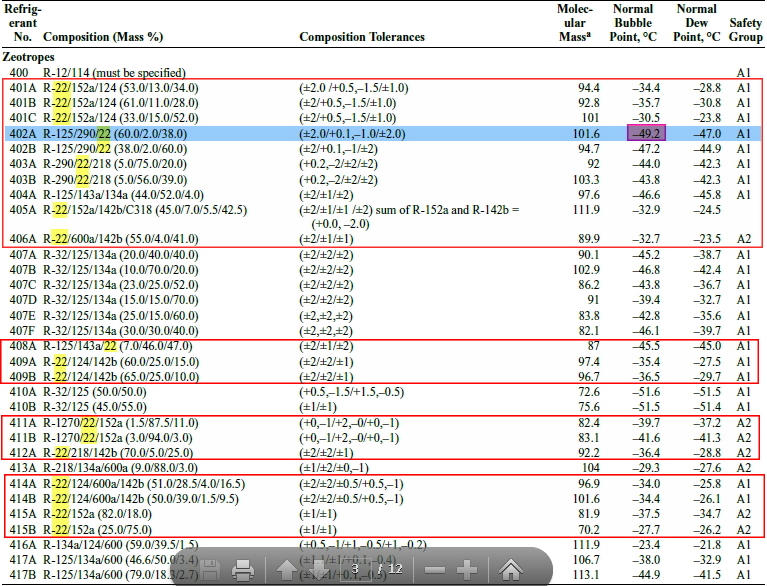Click the 'Zeotropes' section heading
767x586 pixels.
tap(28, 57)
